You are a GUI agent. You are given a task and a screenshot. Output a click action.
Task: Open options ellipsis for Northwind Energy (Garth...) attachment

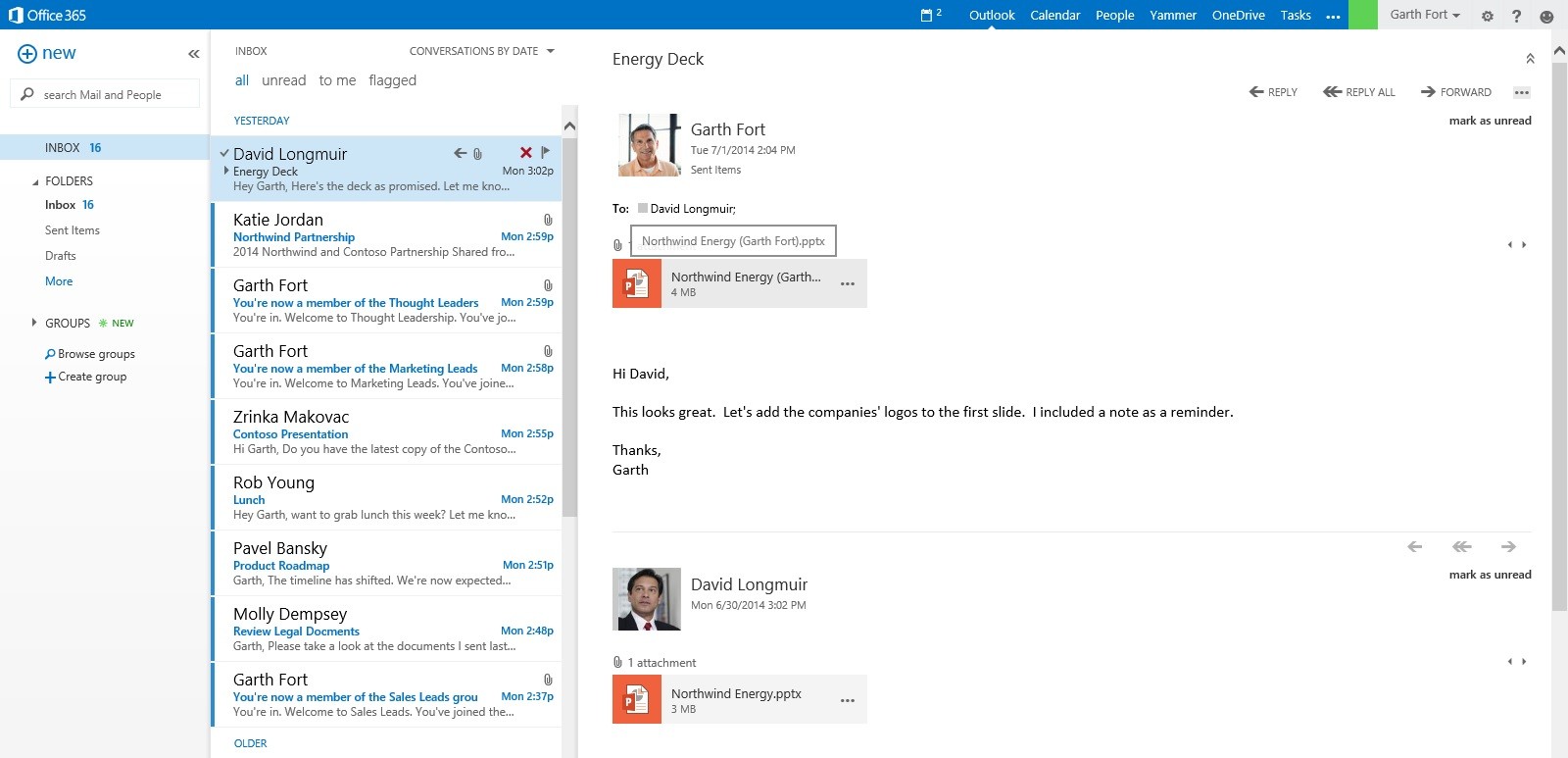pyautogui.click(x=848, y=283)
